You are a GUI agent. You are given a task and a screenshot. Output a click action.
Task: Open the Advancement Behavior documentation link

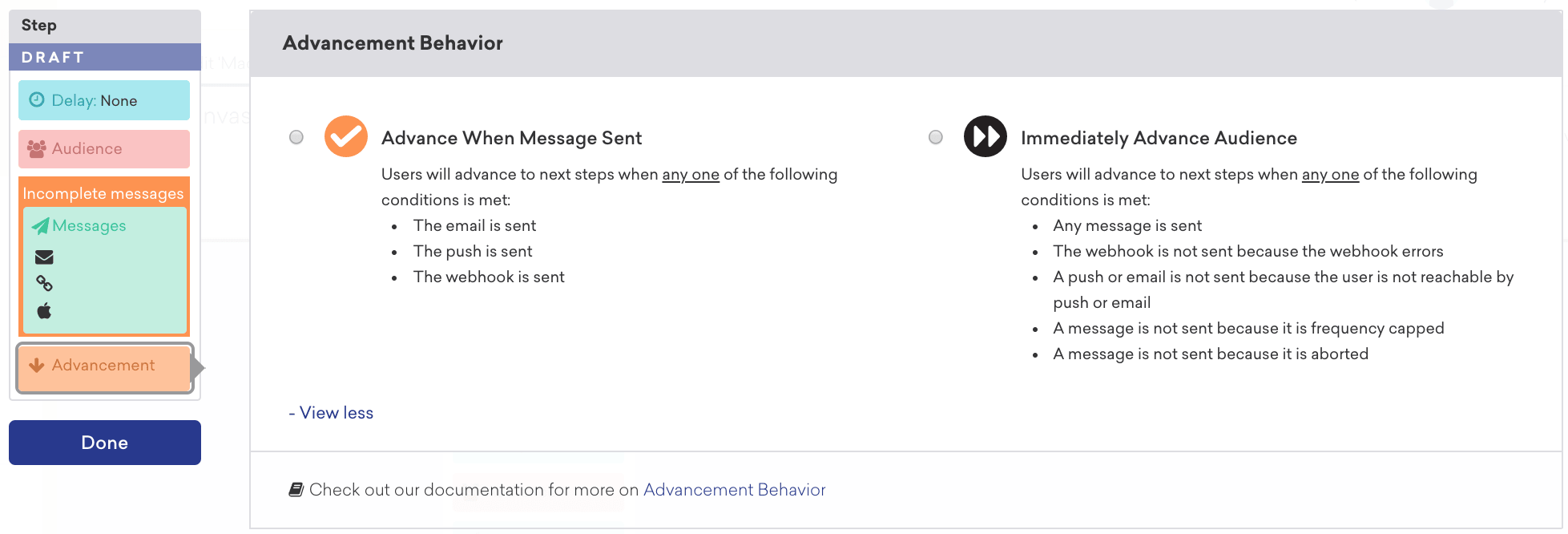coord(734,490)
